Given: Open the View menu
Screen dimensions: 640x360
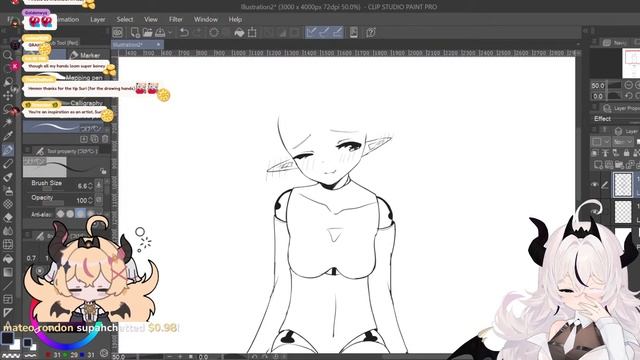Looking at the screenshot, I should (x=151, y=19).
